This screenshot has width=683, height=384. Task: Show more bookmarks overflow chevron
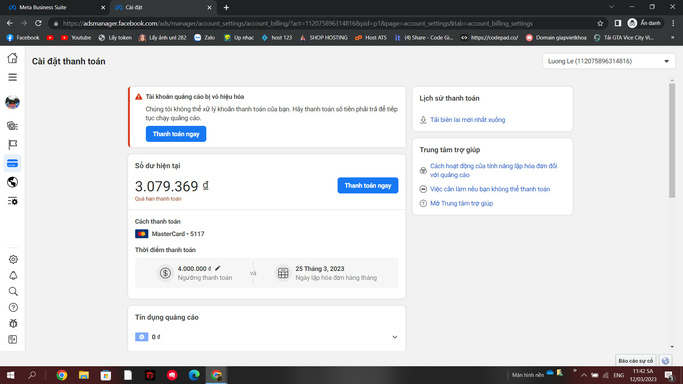click(x=673, y=38)
